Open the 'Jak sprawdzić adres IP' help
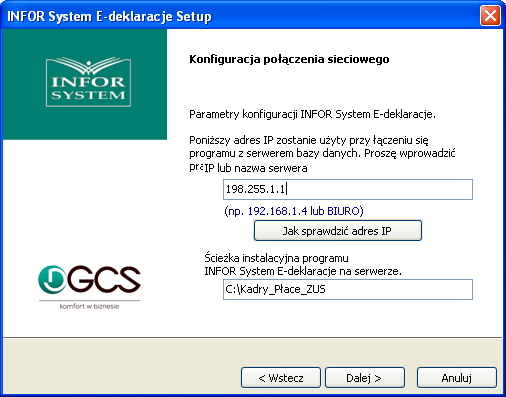506x397 pixels. [x=338, y=231]
